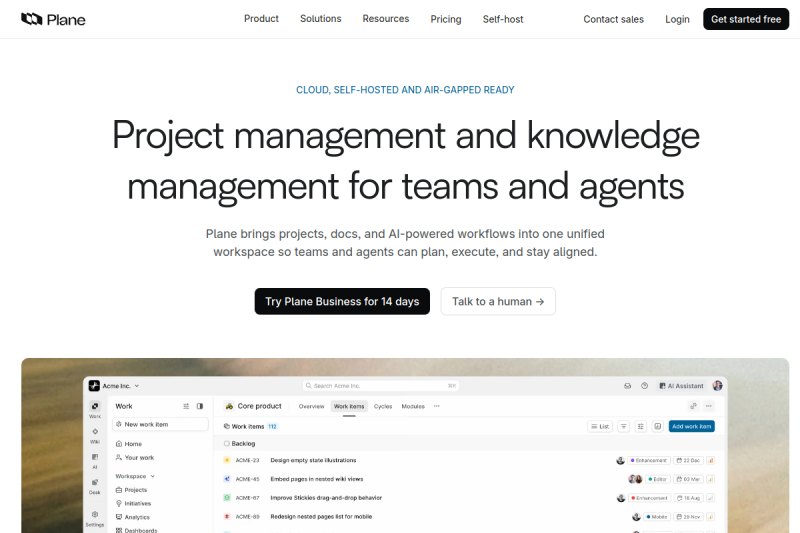Image resolution: width=800 pixels, height=533 pixels.
Task: Click Get started free button
Action: (746, 19)
